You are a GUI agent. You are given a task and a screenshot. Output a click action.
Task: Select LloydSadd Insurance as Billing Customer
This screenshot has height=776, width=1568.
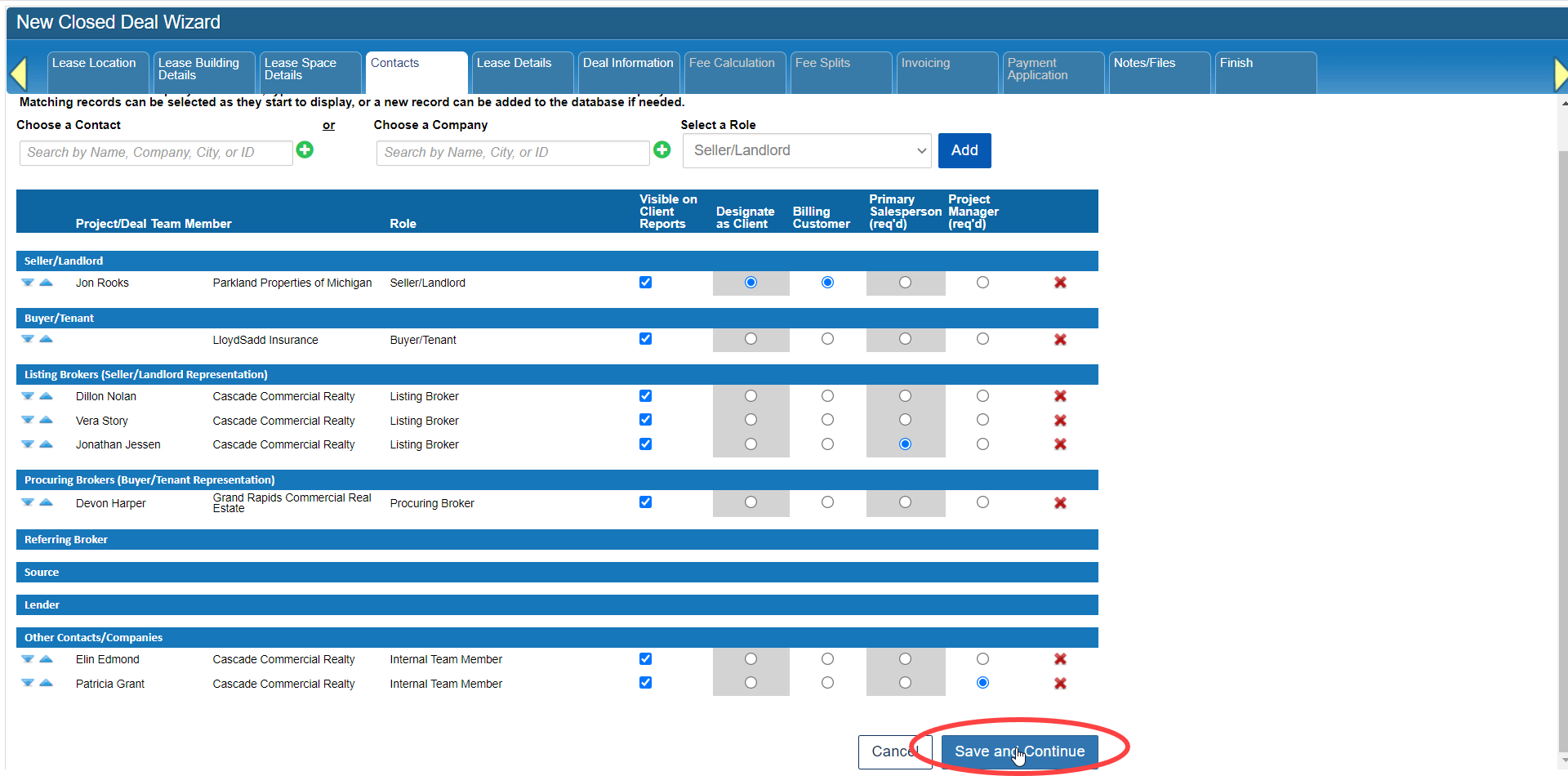pos(827,339)
